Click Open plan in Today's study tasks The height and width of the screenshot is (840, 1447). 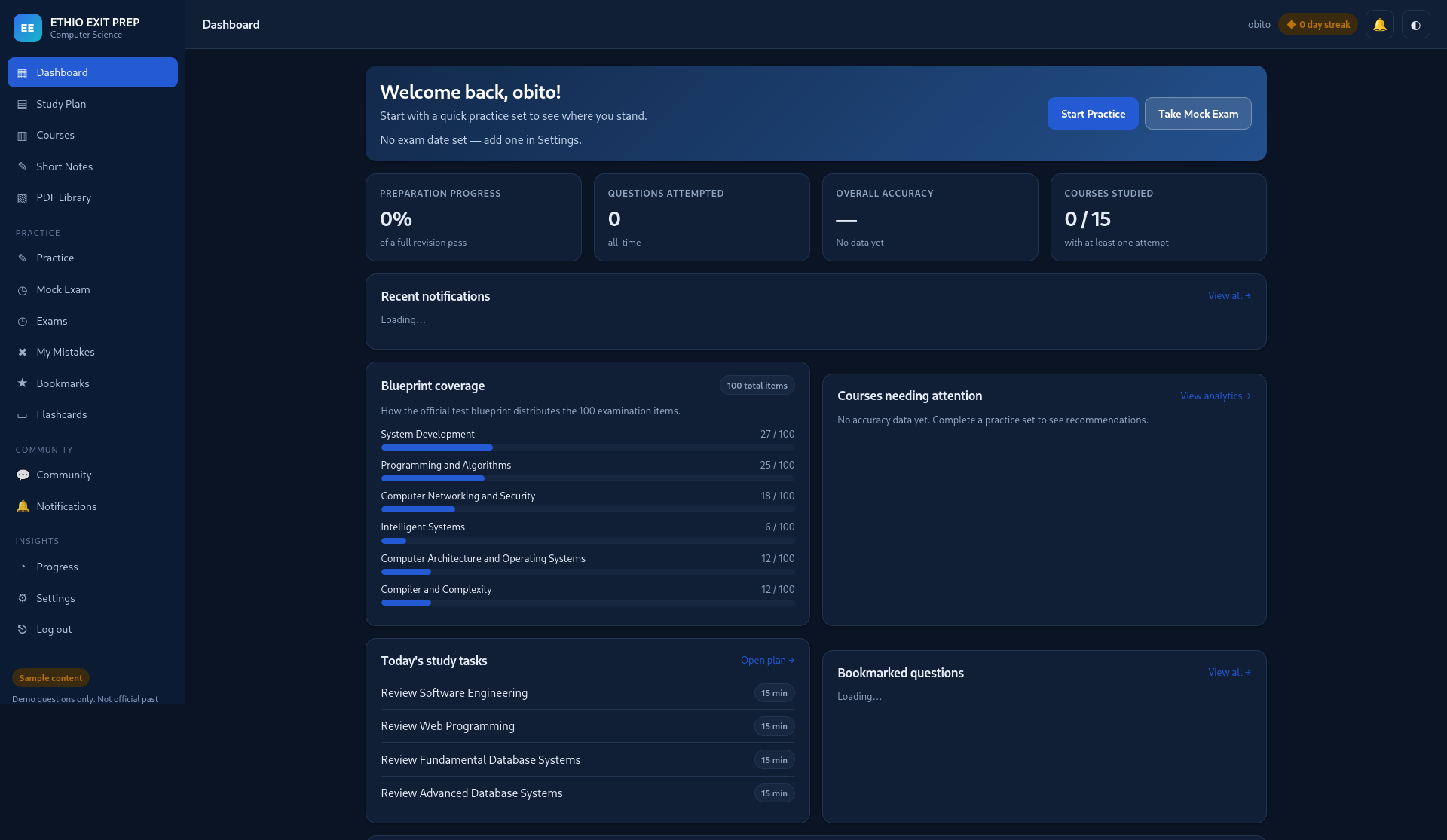[767, 661]
